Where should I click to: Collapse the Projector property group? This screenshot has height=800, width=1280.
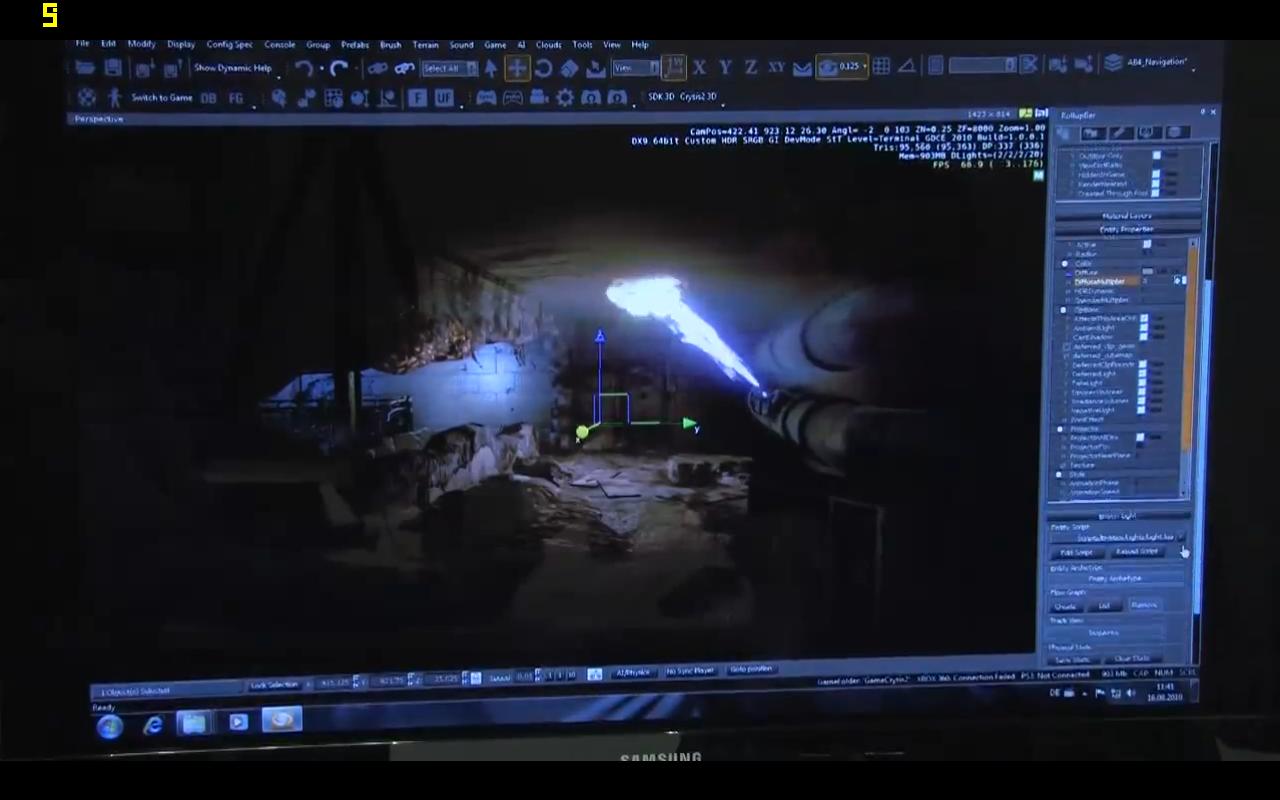click(x=1061, y=429)
